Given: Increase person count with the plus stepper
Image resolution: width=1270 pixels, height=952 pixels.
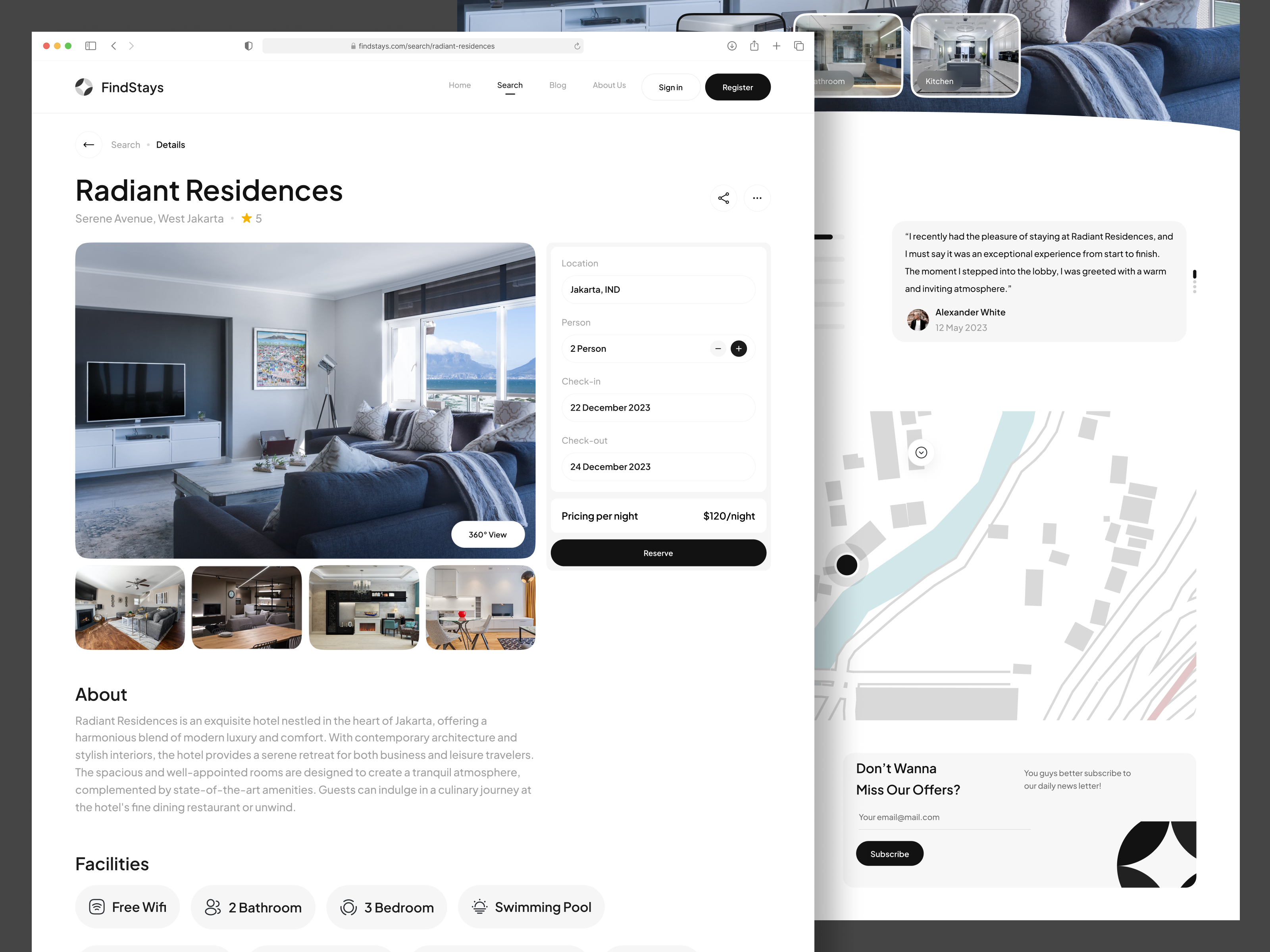Looking at the screenshot, I should pyautogui.click(x=739, y=348).
